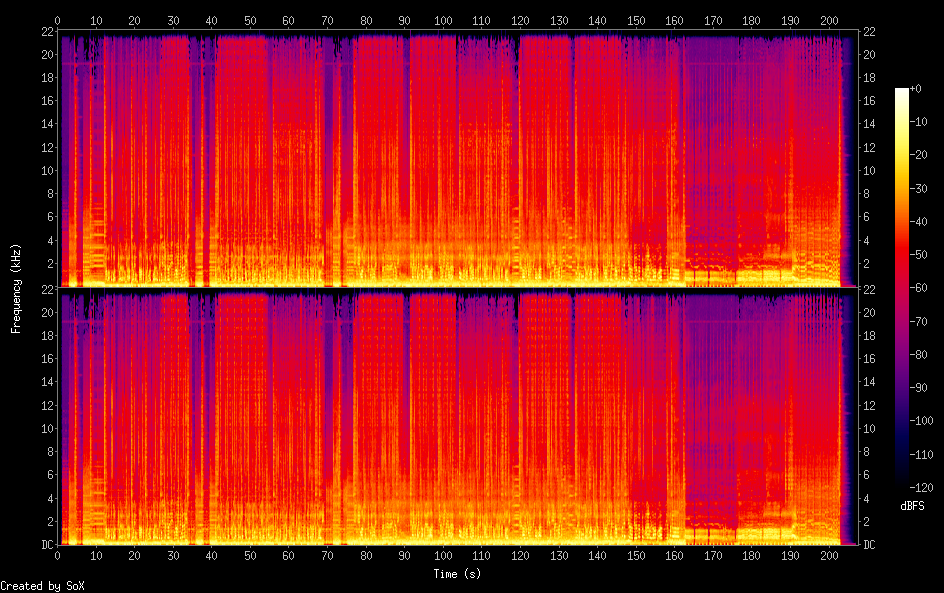Click the 'dBFS' unit label
Screen dimensions: 944x593
[x=912, y=506]
